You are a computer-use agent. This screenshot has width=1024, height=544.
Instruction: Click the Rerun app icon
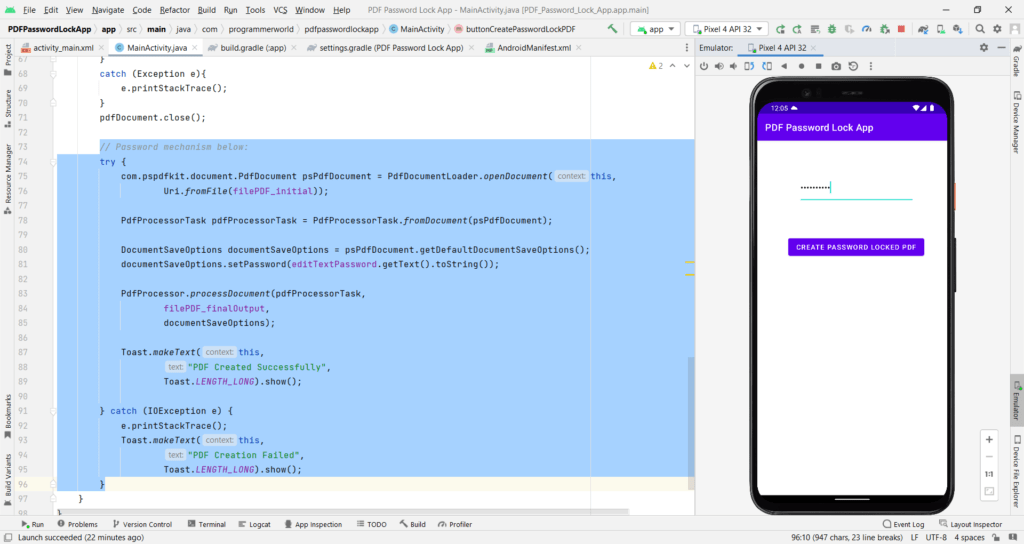780,29
